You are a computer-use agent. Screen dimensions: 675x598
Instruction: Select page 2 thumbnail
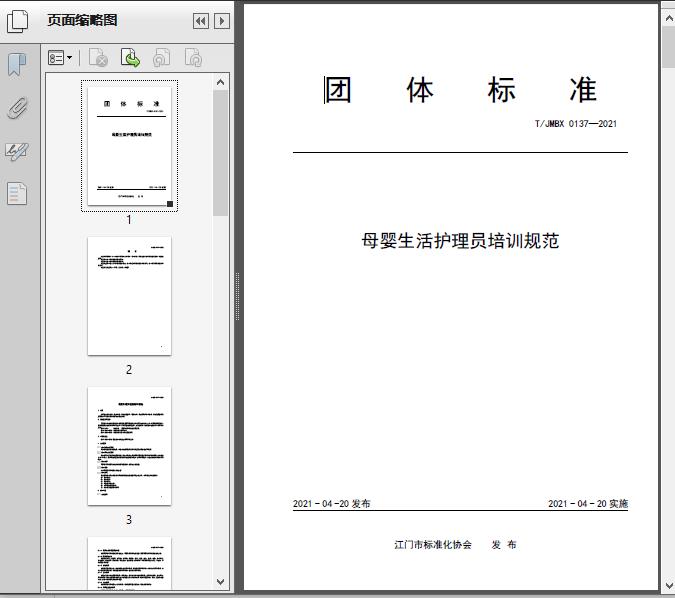(x=129, y=296)
